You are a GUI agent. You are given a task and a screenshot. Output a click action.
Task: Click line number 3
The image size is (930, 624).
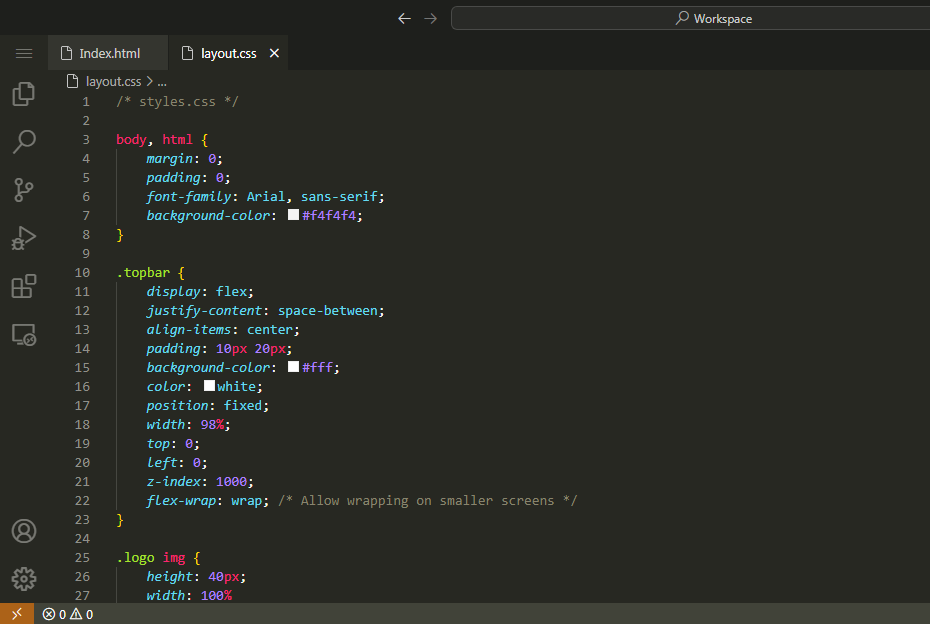[86, 140]
